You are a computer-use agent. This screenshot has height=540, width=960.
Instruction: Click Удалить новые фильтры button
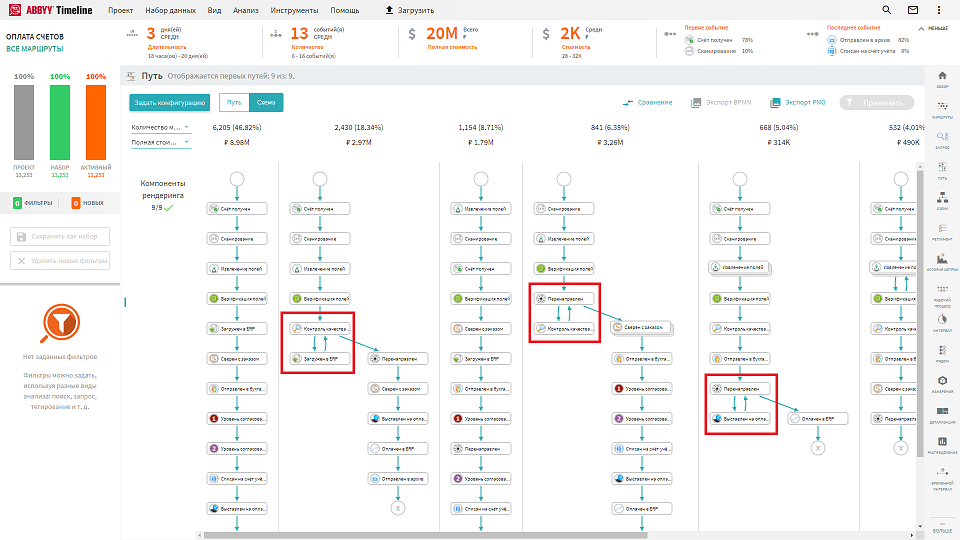60,261
